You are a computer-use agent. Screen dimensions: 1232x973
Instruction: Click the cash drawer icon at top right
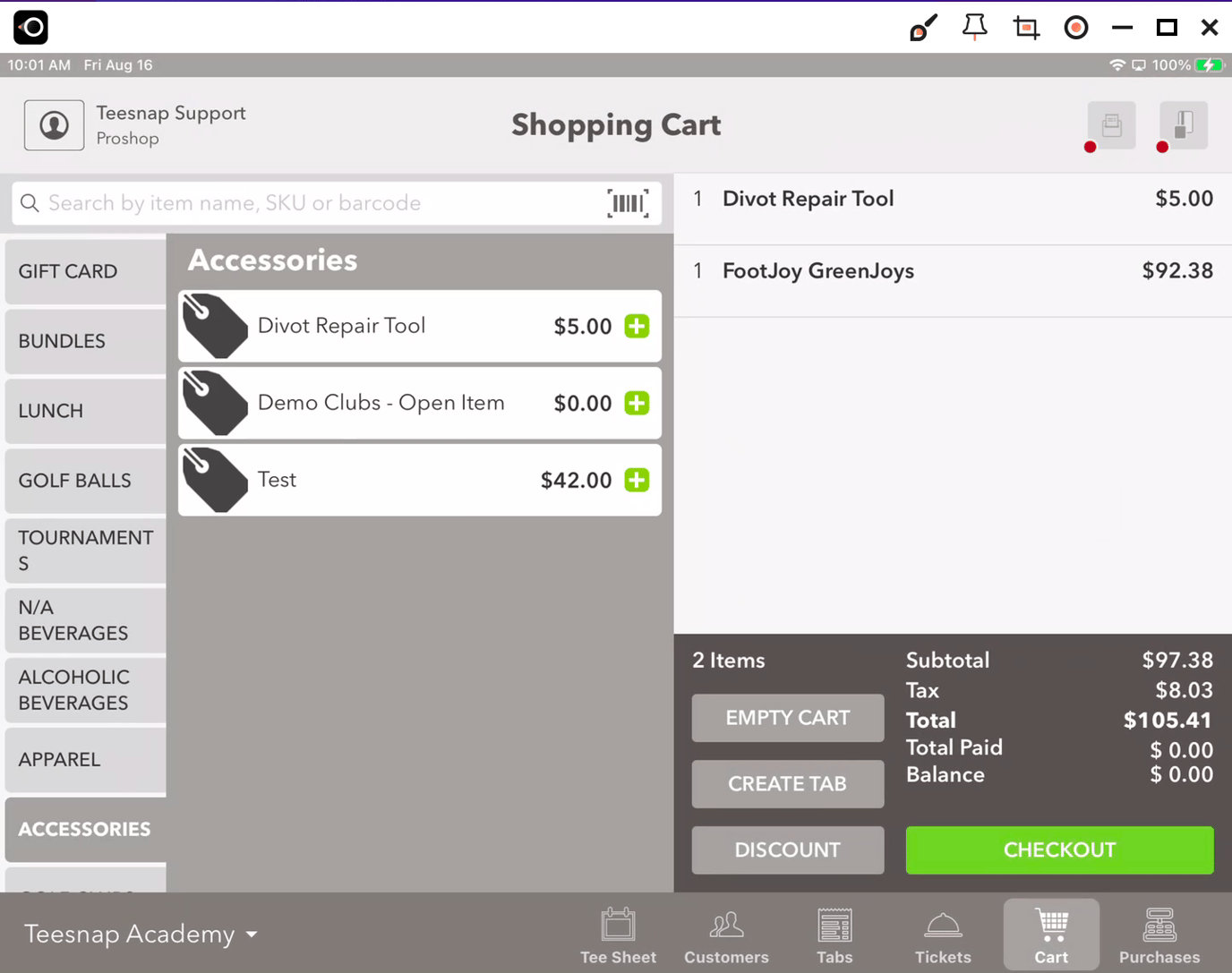pyautogui.click(x=1184, y=125)
